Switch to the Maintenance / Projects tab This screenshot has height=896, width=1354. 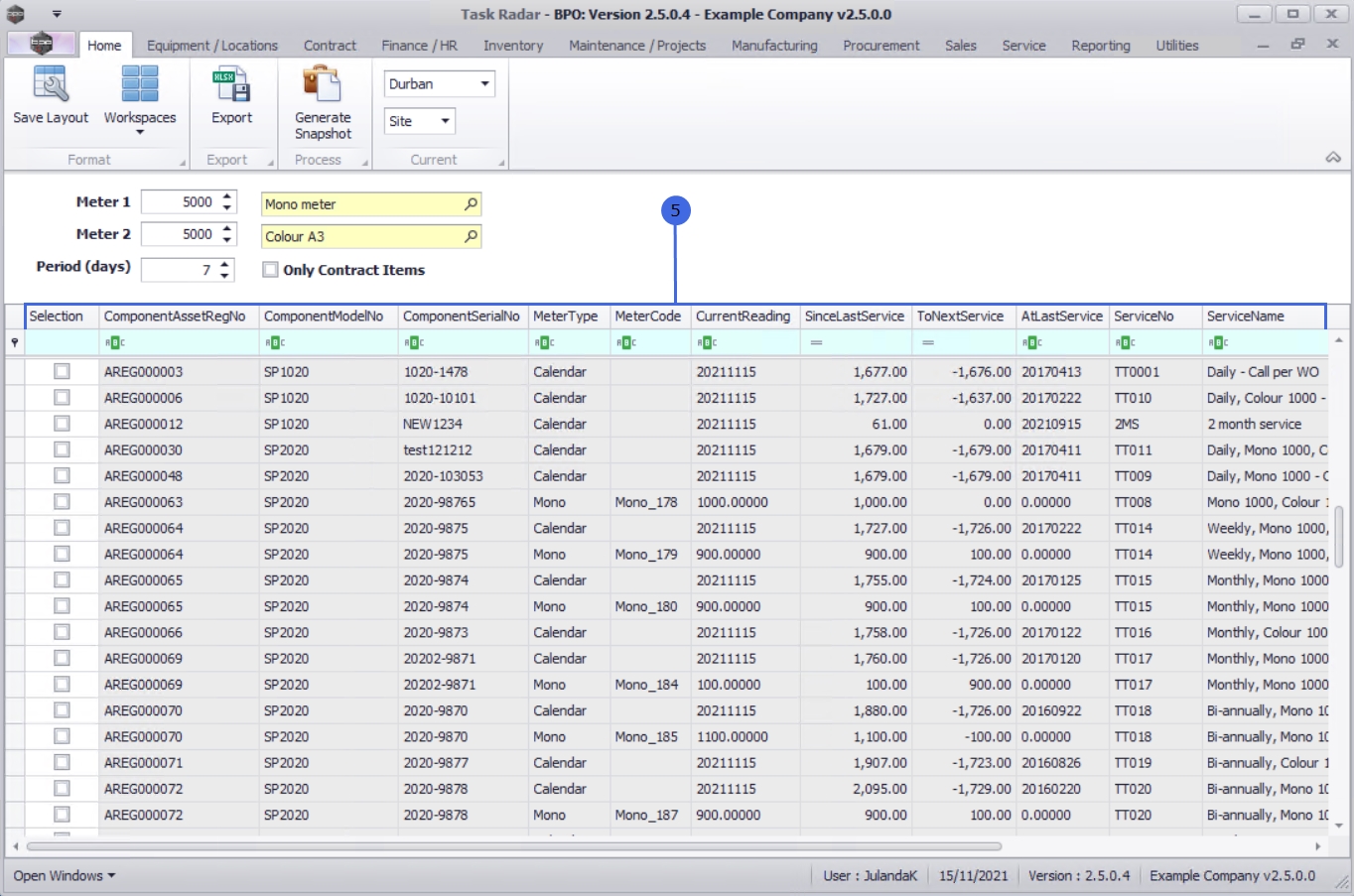tap(636, 46)
